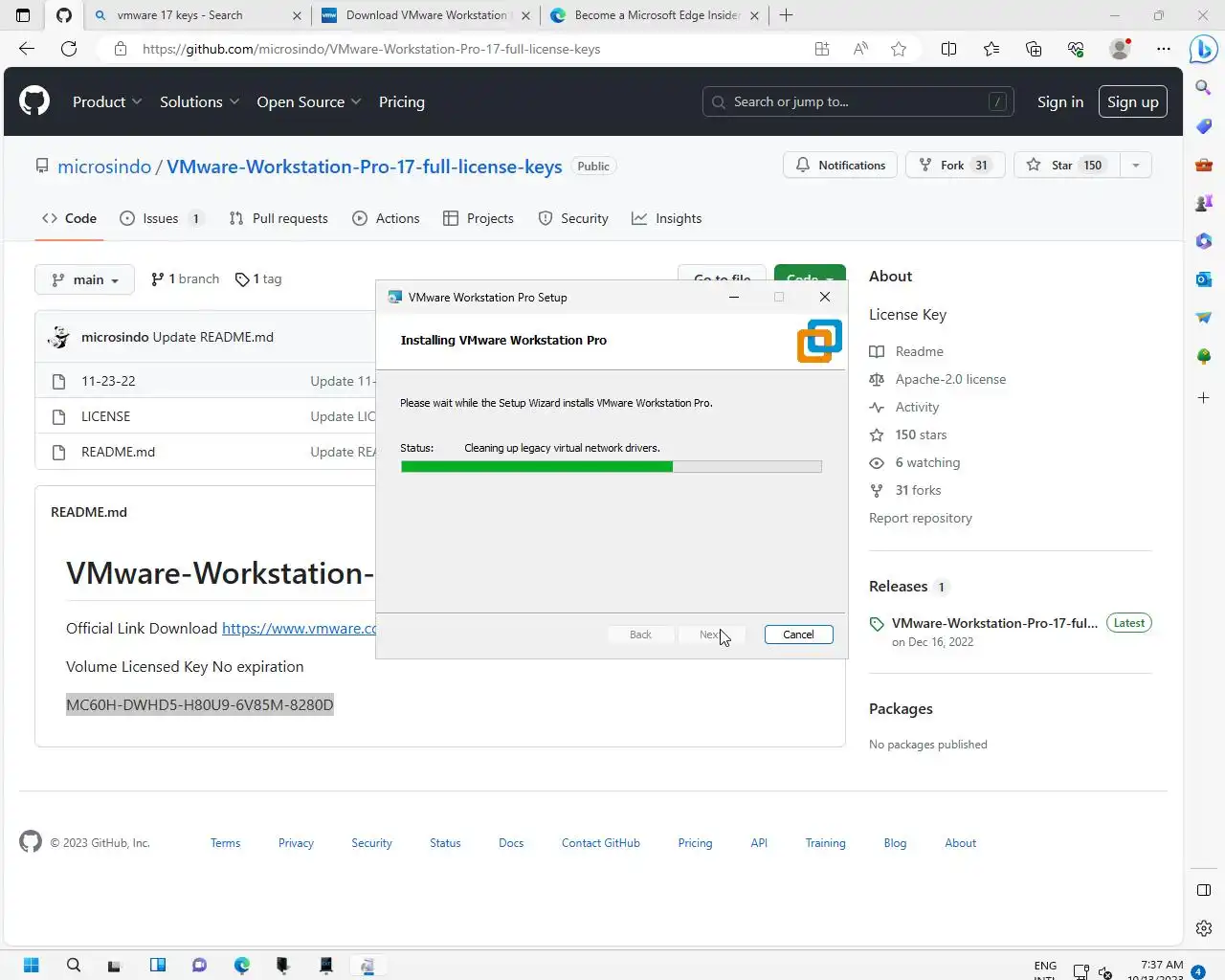
Task: Add a sidebar app with plus icon
Action: click(x=1204, y=397)
